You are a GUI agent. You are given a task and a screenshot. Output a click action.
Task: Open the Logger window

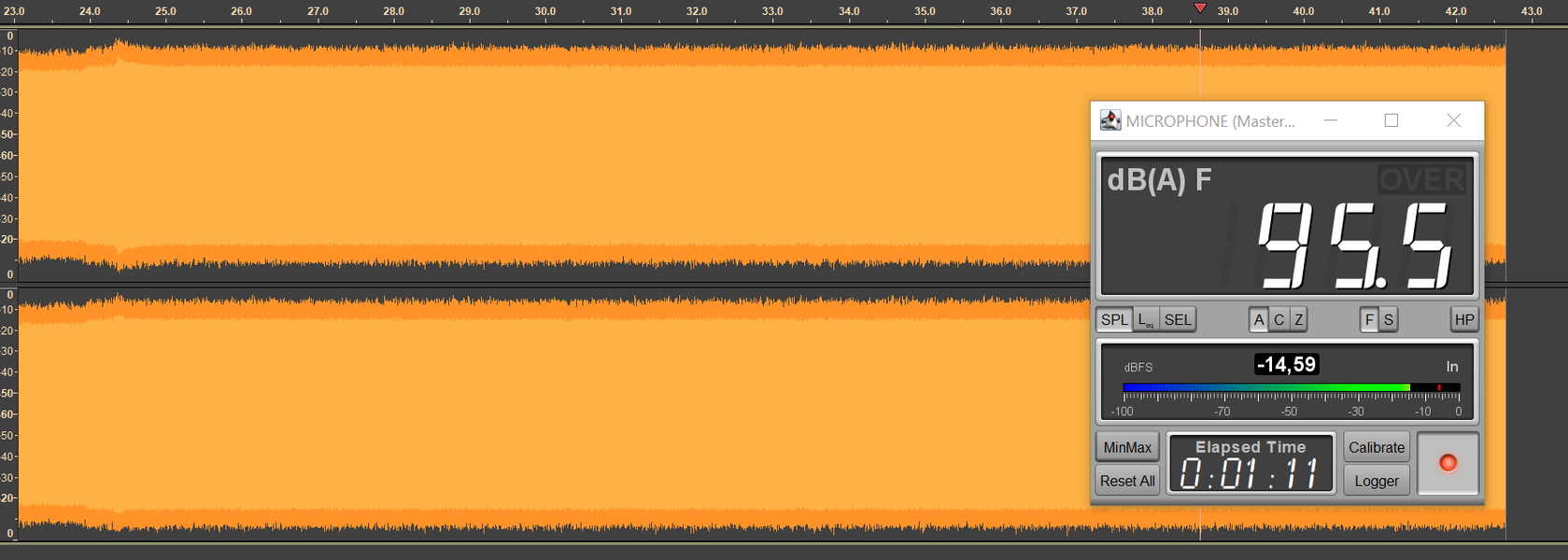pos(1377,481)
